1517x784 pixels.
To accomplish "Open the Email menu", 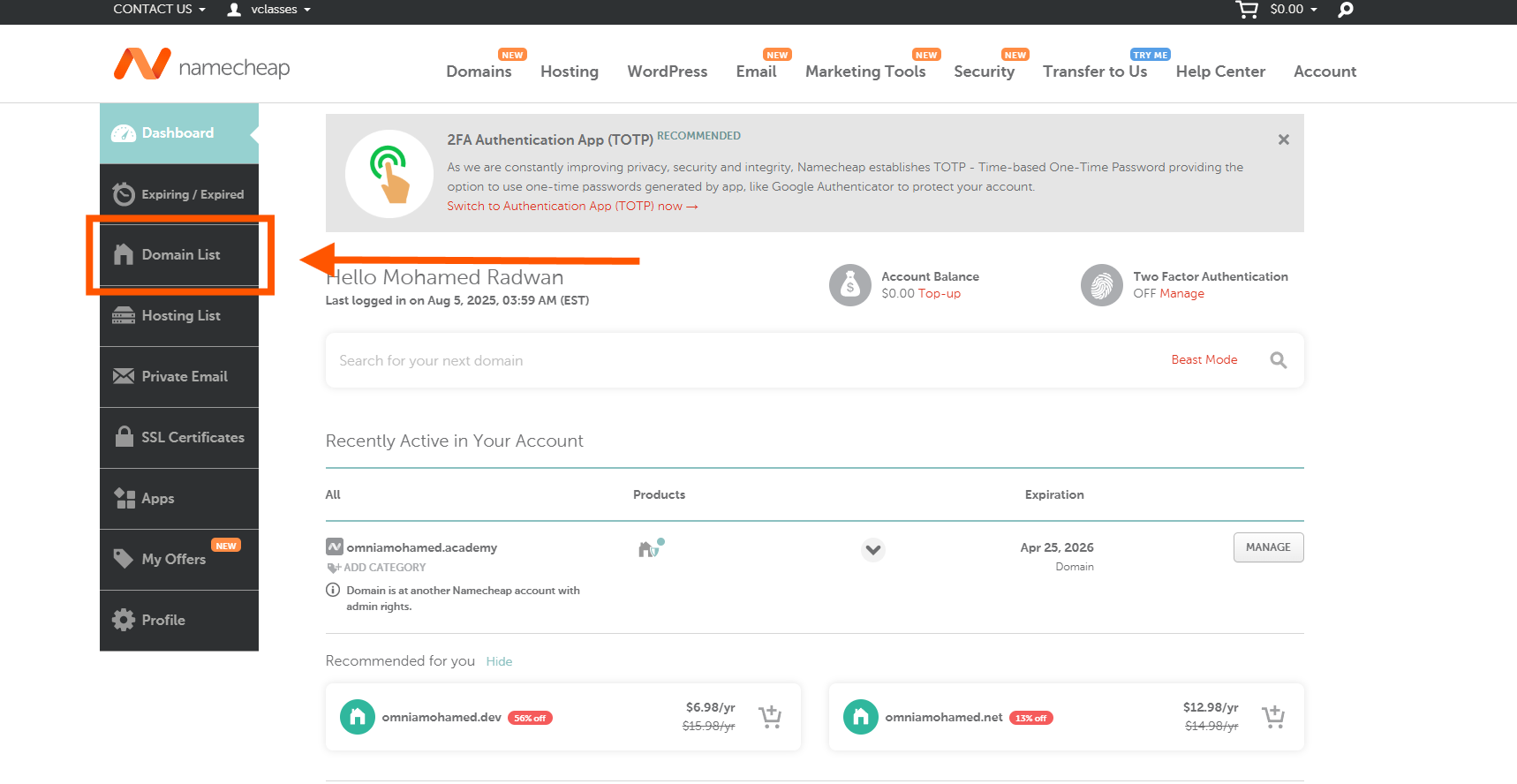I will pyautogui.click(x=757, y=72).
